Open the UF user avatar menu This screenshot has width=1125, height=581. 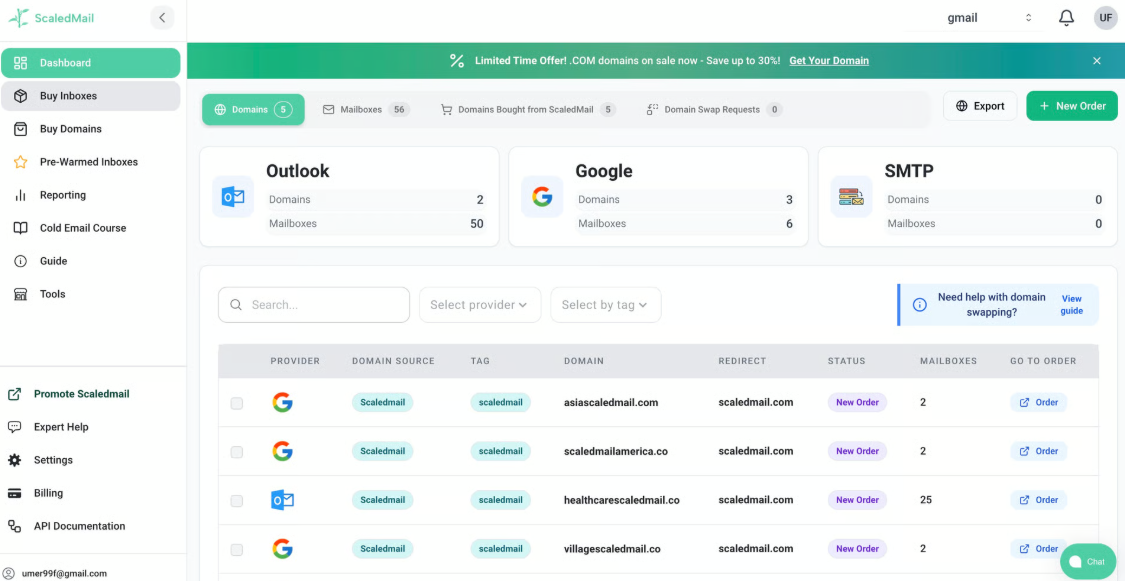[x=1106, y=18]
